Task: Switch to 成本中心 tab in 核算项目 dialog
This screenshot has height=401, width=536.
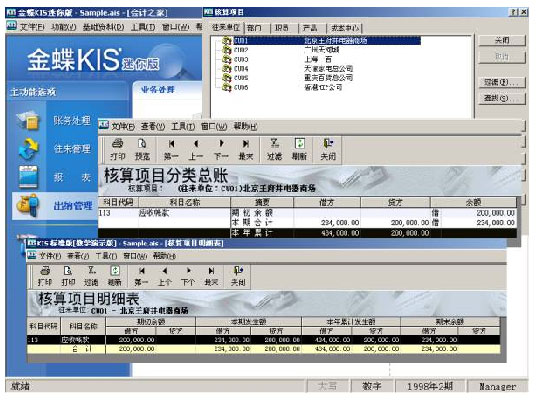Action: click(345, 28)
